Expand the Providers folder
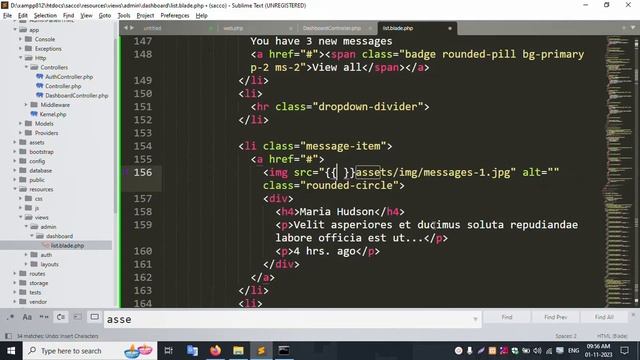640x360 pixels. tap(20, 133)
